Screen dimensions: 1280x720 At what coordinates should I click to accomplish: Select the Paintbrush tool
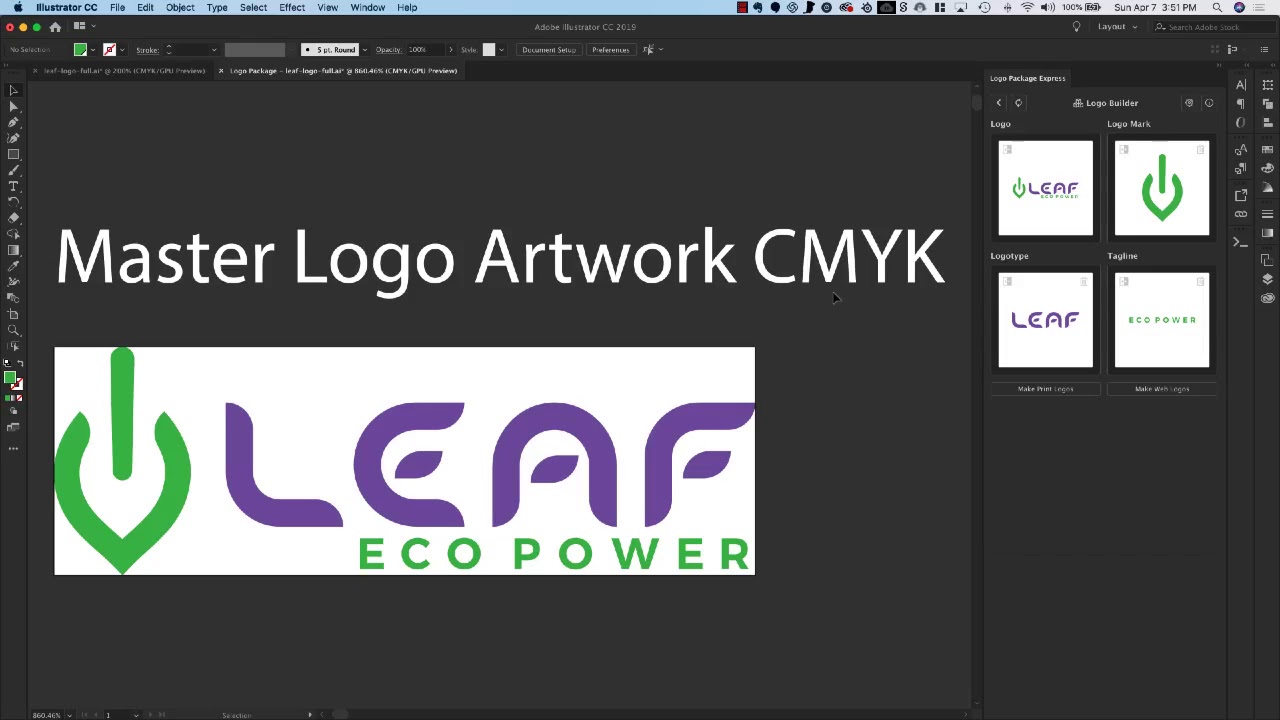(13, 170)
